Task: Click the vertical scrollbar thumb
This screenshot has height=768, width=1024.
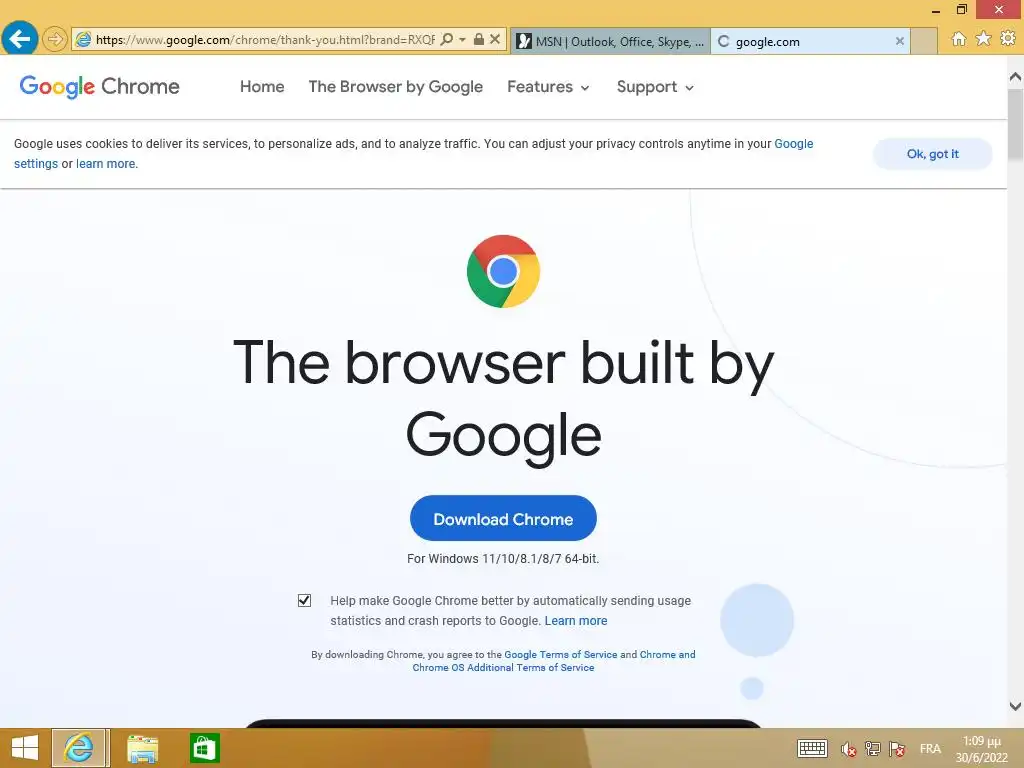Action: 1015,124
